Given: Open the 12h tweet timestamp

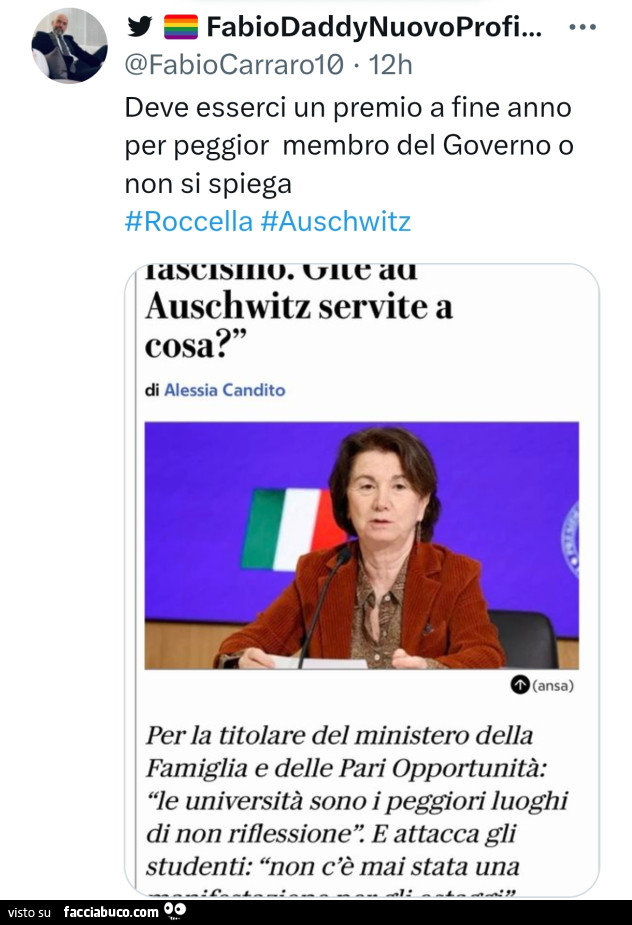Looking at the screenshot, I should coord(390,65).
